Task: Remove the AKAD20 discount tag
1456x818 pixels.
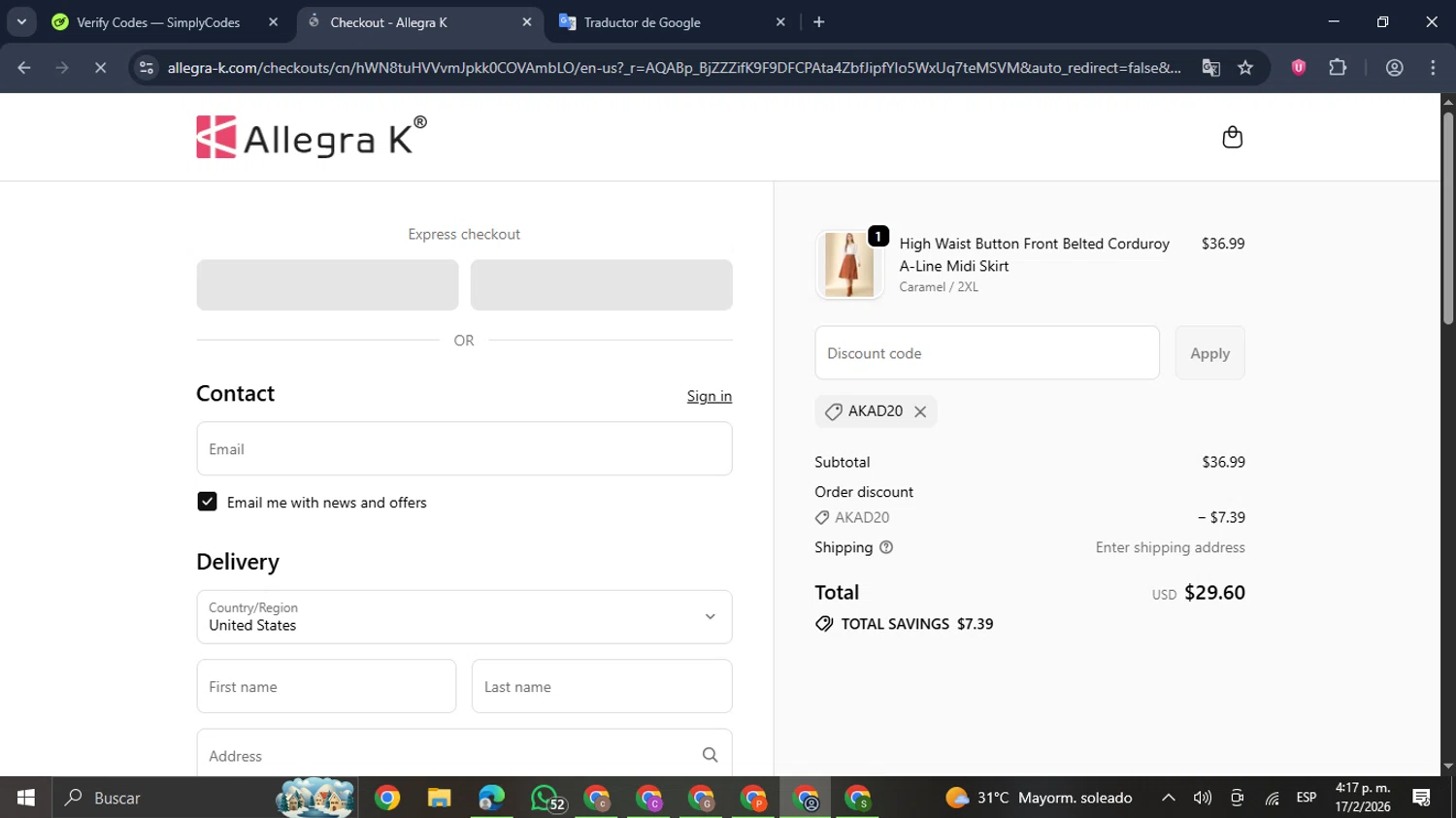Action: (920, 411)
